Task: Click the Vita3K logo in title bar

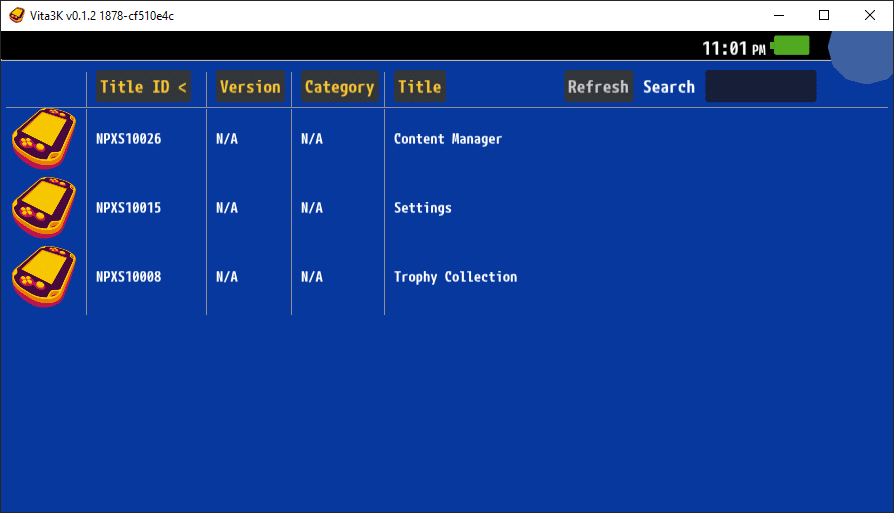Action: click(17, 15)
